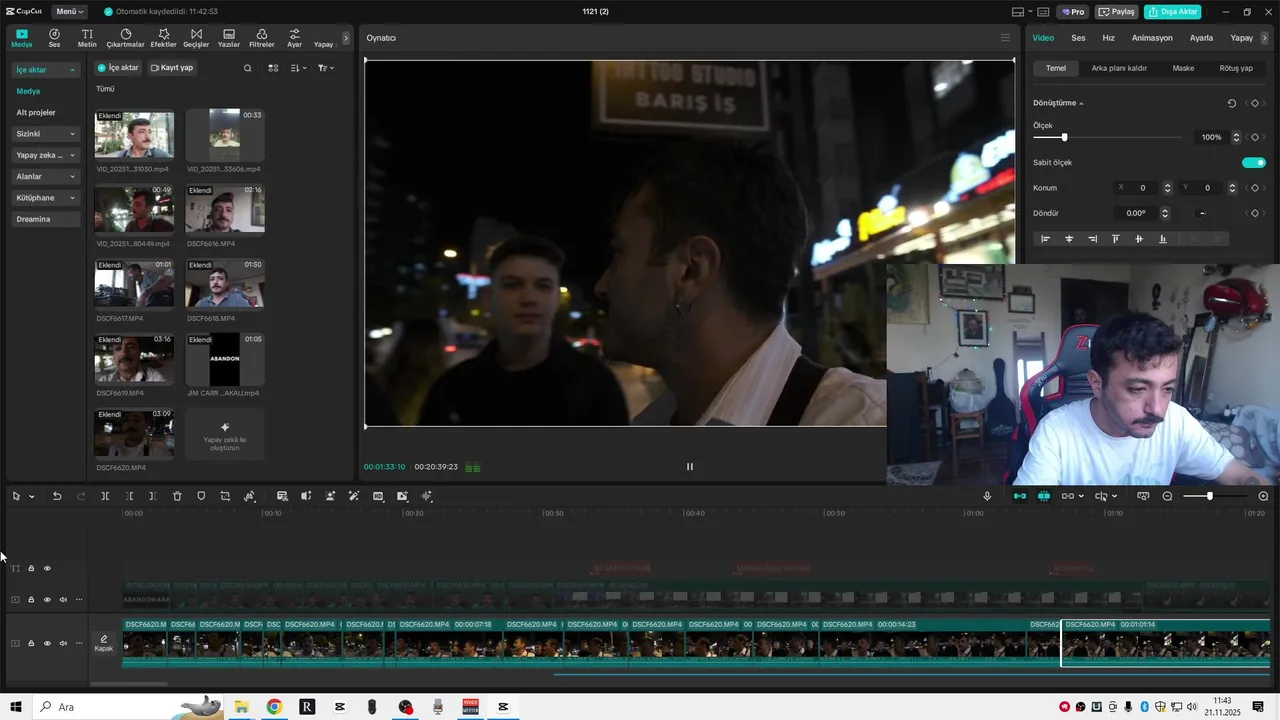This screenshot has height=720, width=1280.
Task: Pause the preview playback
Action: pos(689,466)
